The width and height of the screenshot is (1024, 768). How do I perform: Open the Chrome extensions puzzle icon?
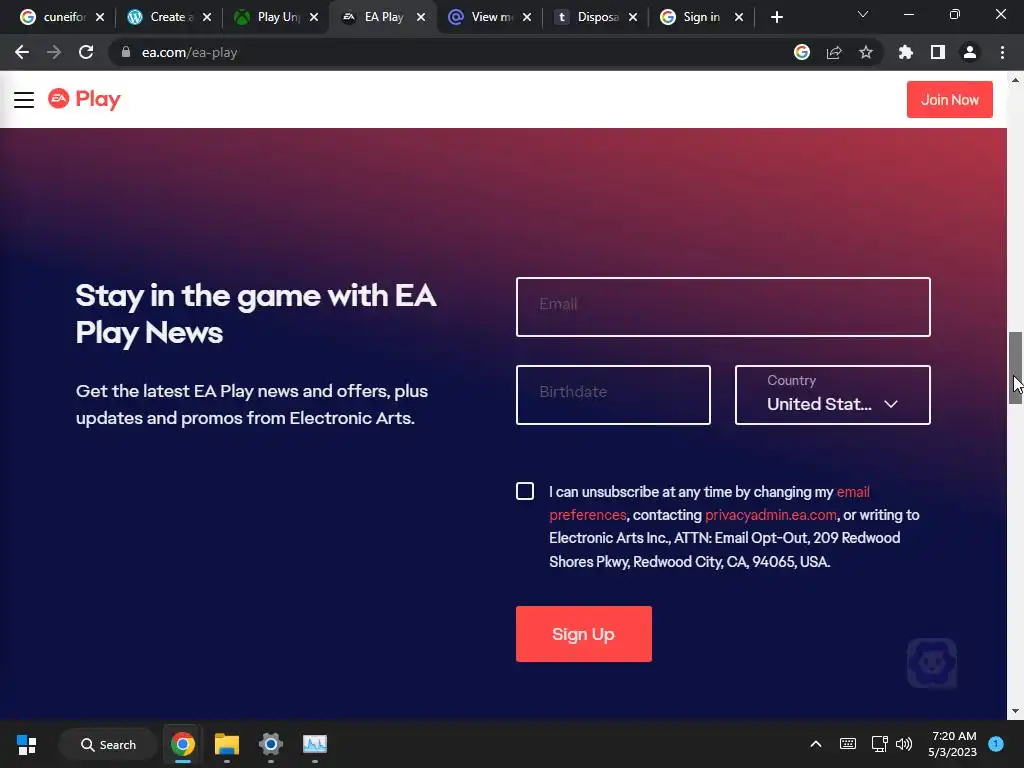tap(906, 52)
